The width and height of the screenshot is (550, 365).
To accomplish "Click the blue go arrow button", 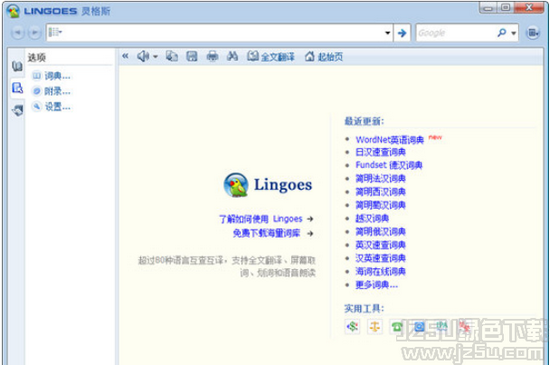I will [x=402, y=33].
